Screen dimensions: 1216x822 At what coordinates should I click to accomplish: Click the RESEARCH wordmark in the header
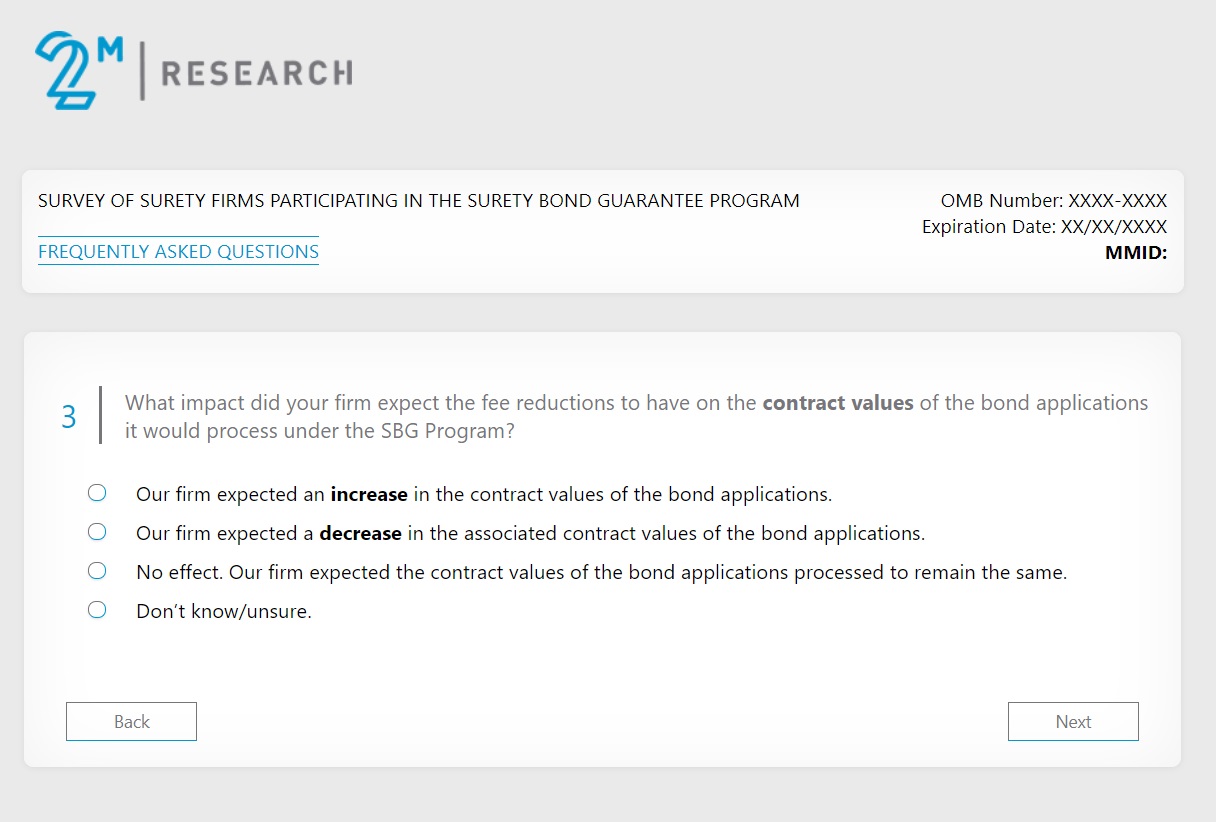[x=256, y=73]
